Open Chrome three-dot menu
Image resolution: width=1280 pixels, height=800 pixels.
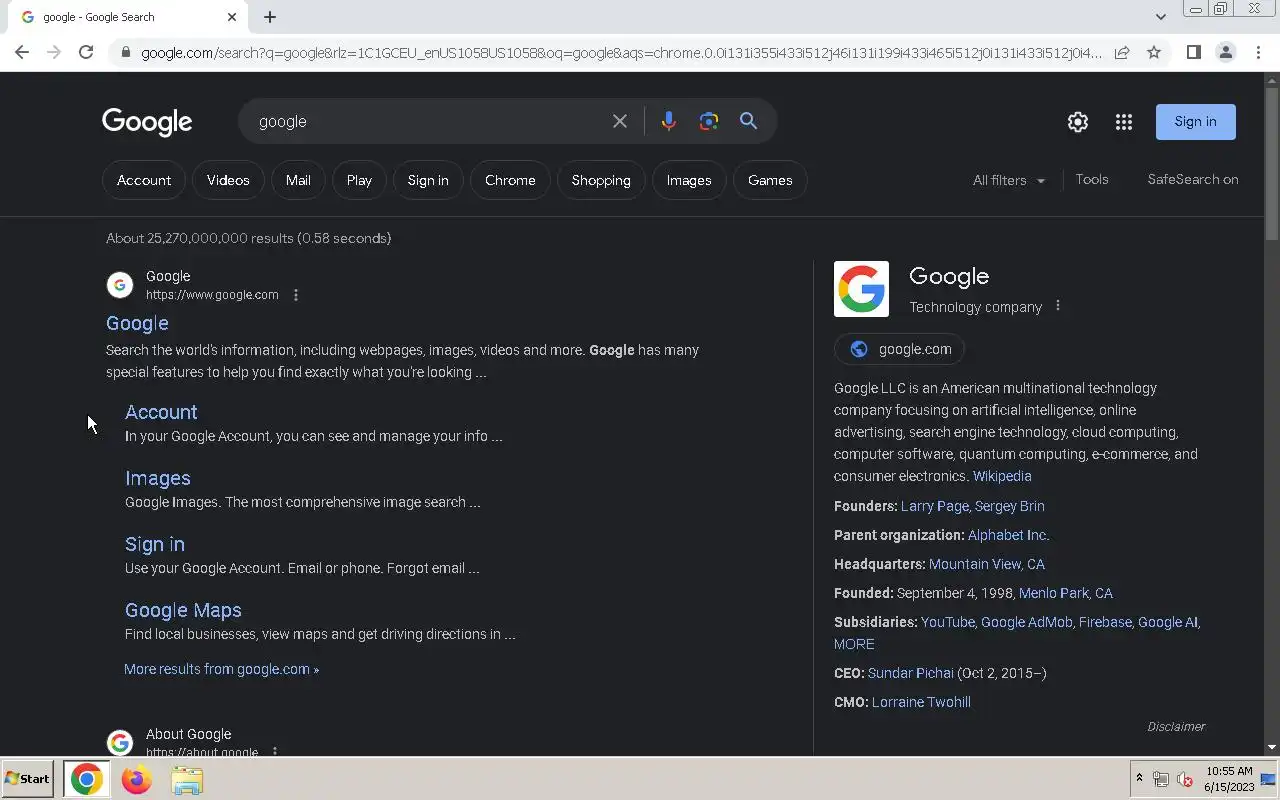click(x=1257, y=52)
